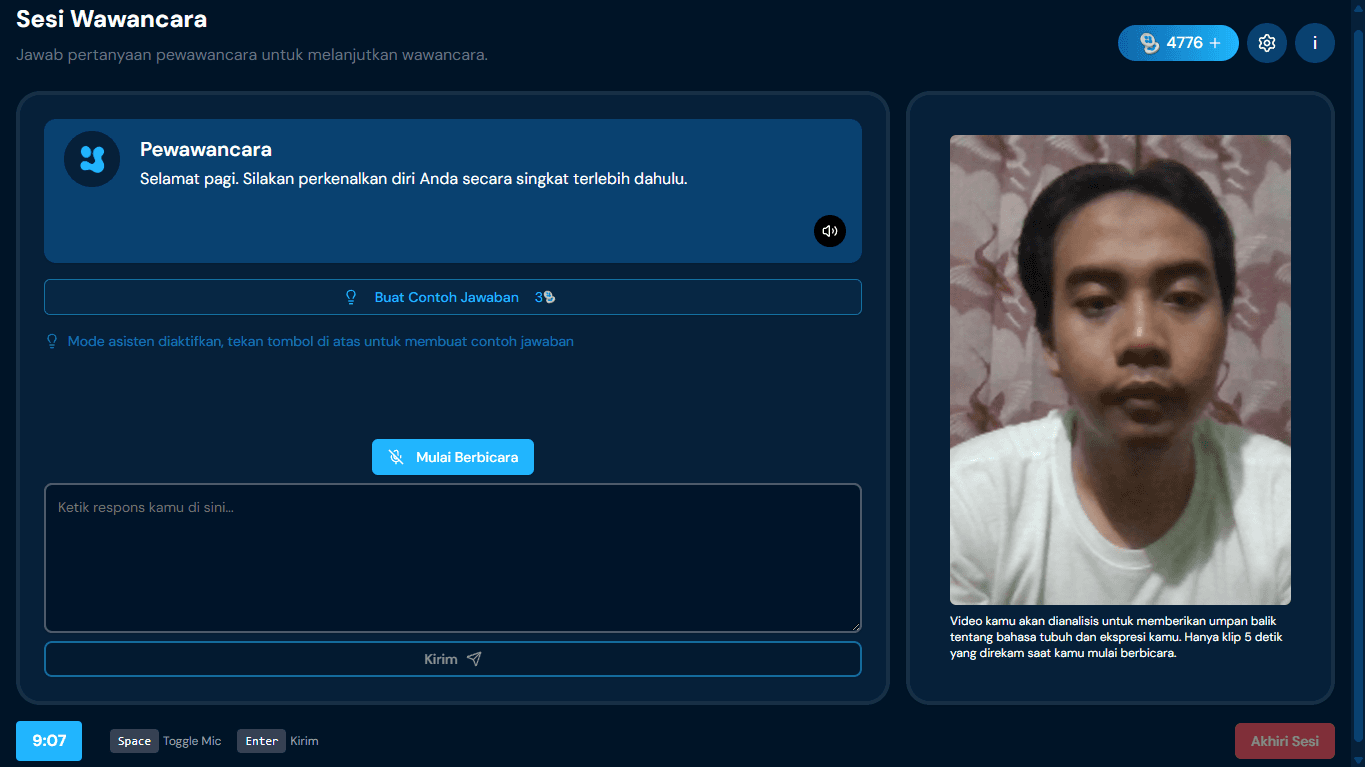This screenshot has width=1365, height=767.
Task: Click the 9:07 session timer
Action: coord(49,741)
